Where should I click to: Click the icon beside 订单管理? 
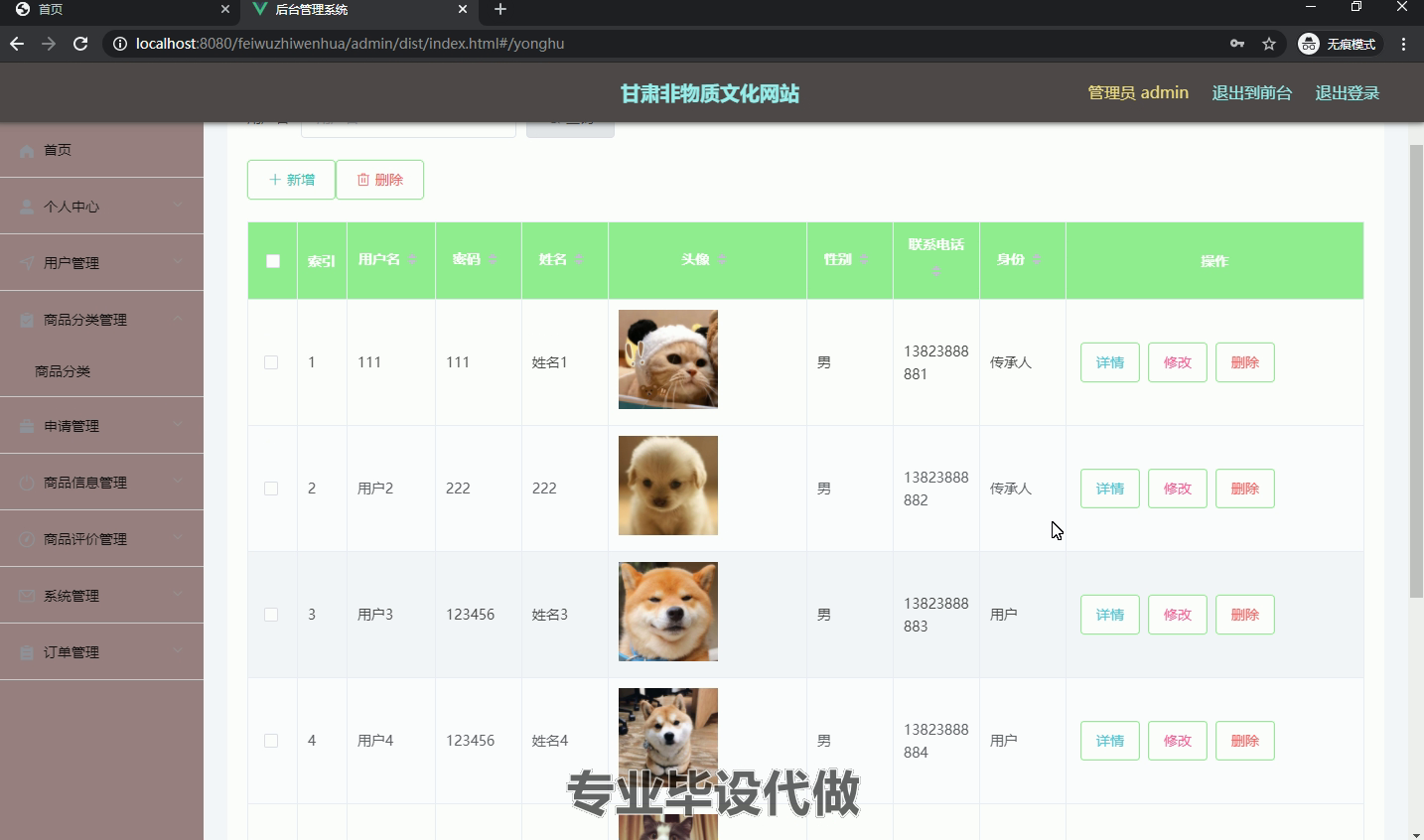pos(27,652)
